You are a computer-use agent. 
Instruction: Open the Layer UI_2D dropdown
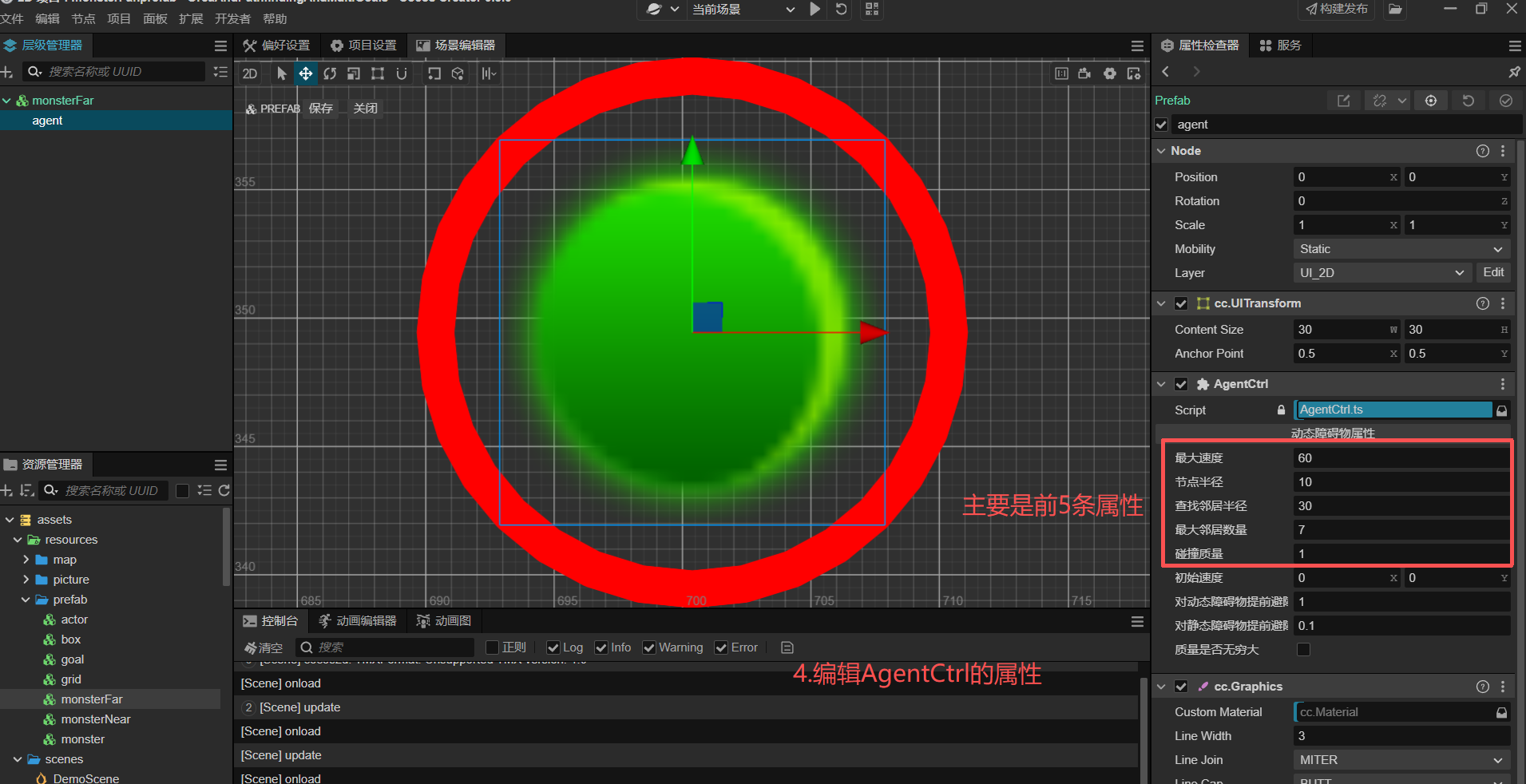coord(1381,273)
